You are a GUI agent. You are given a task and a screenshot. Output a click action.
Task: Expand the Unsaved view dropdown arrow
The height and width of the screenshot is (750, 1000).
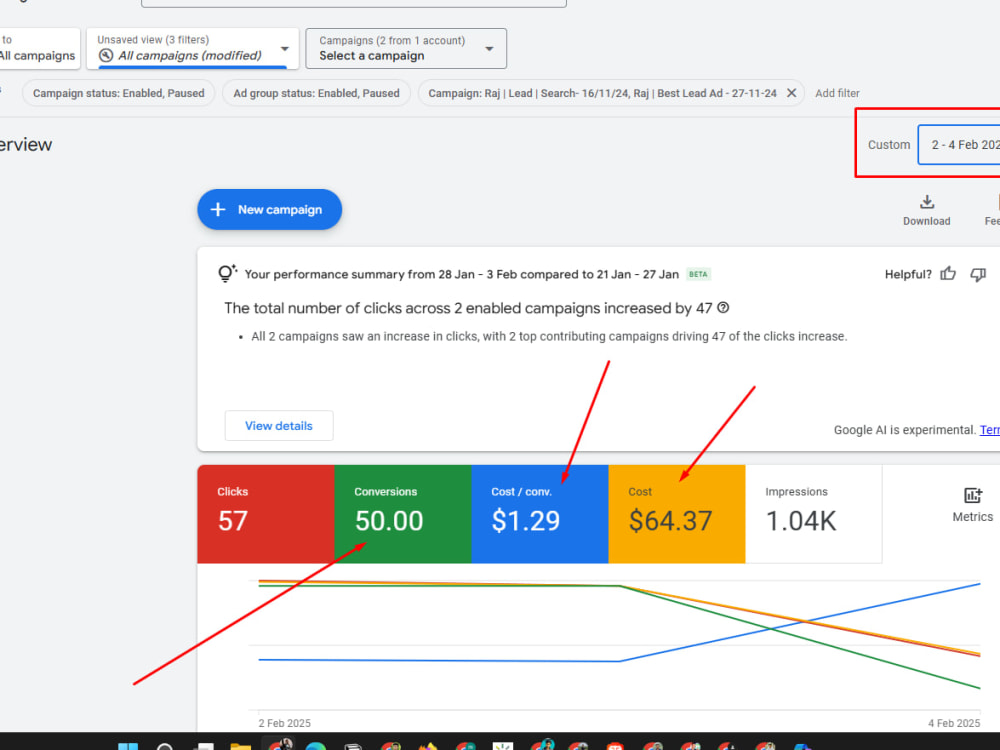(x=284, y=48)
